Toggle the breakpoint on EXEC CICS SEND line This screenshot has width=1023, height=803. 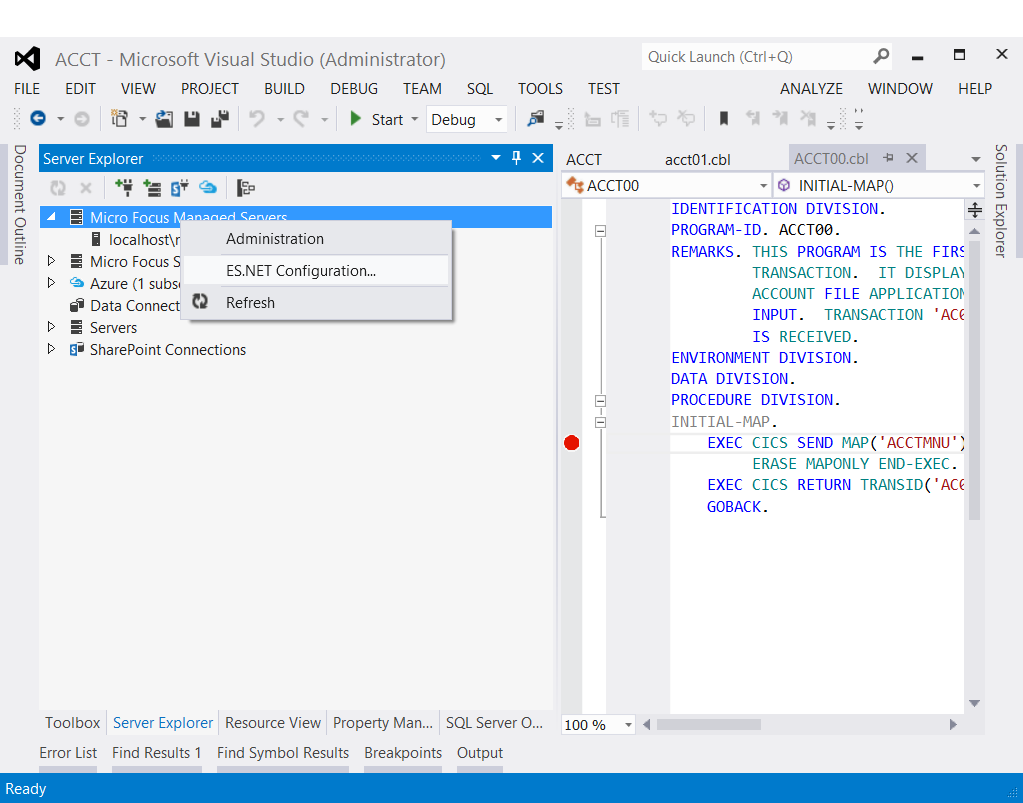coord(572,443)
